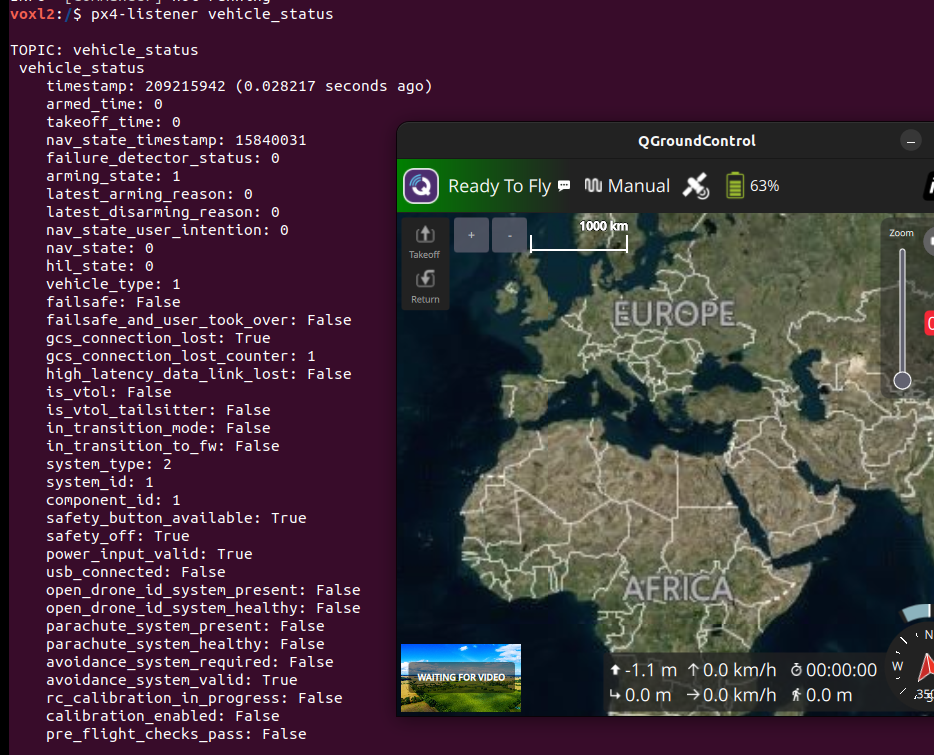Screen dimensions: 934x755
Task: Click the GPS satellite status icon
Action: point(696,186)
